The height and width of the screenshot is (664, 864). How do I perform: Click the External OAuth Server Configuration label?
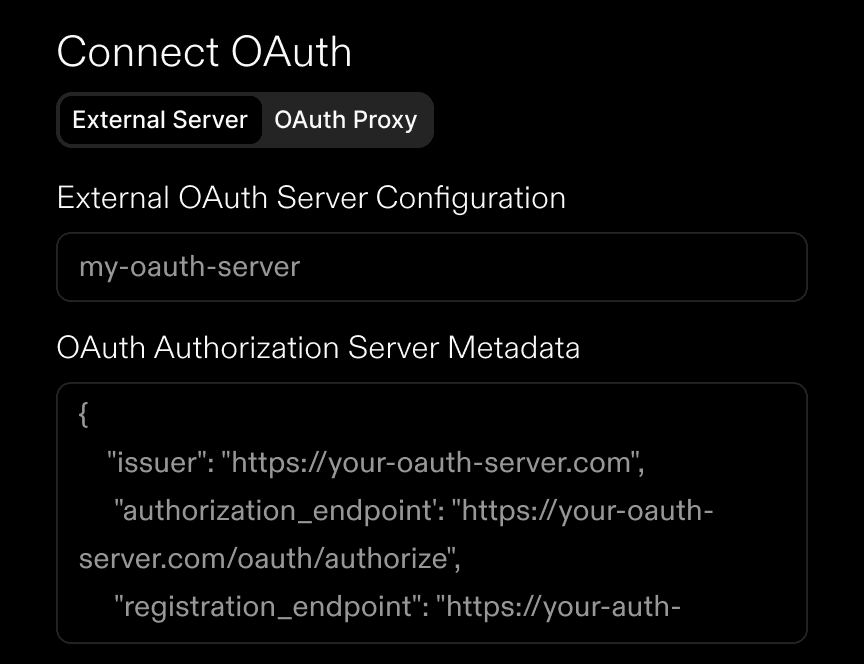point(311,198)
